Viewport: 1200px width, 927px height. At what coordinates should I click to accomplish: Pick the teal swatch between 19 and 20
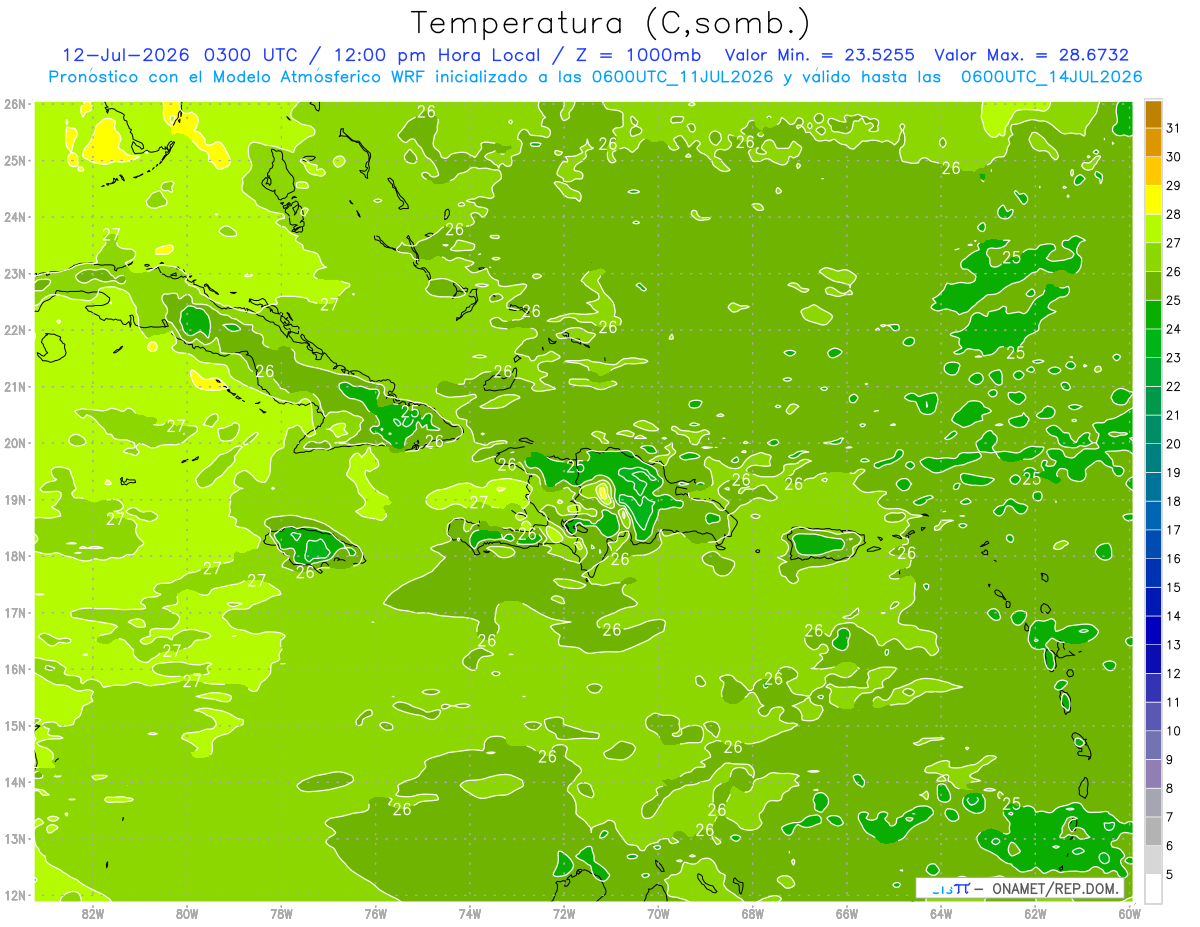(1154, 459)
